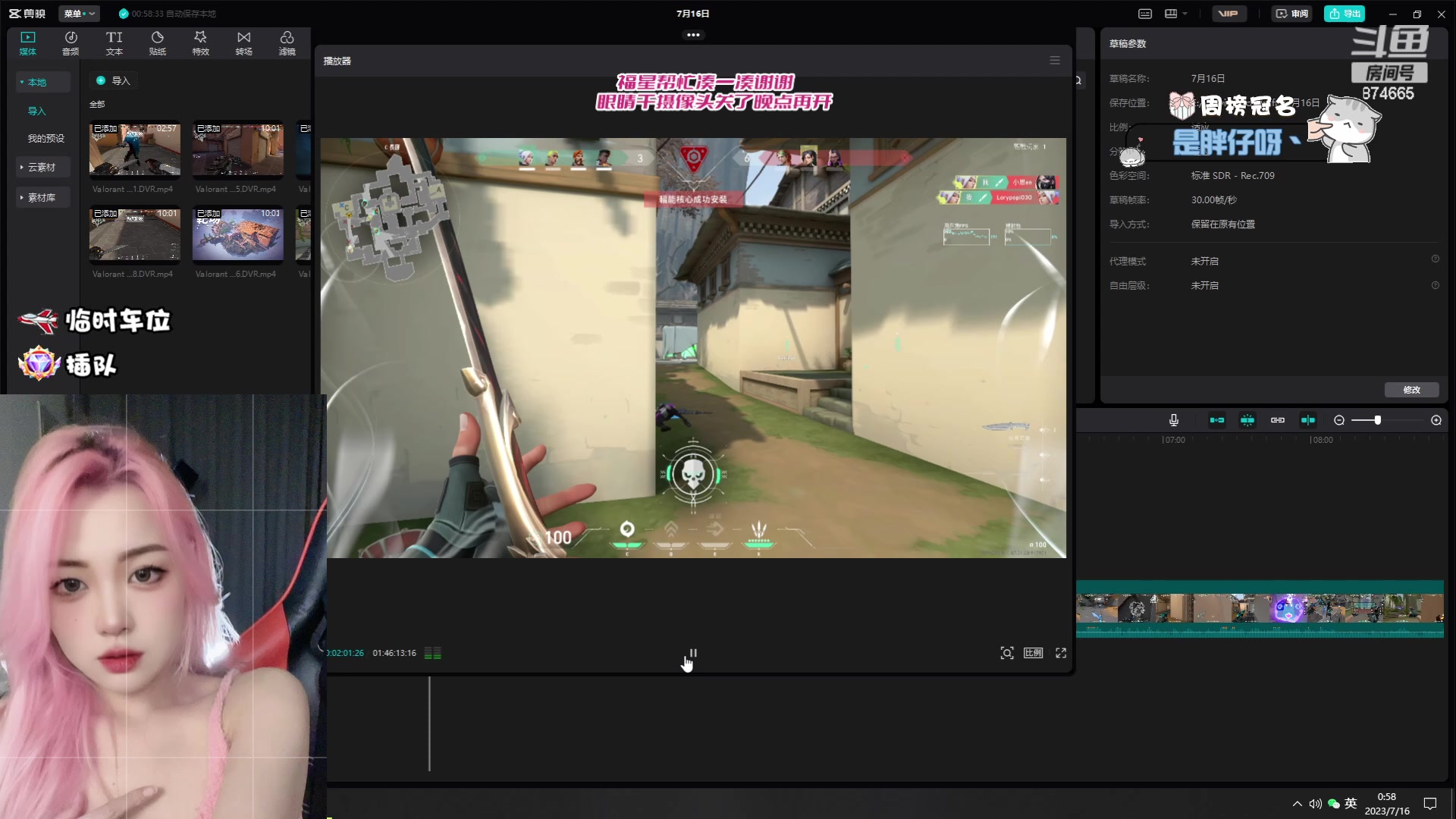Expand the 云素材 cloud materials section
The width and height of the screenshot is (1456, 819).
pyautogui.click(x=43, y=167)
